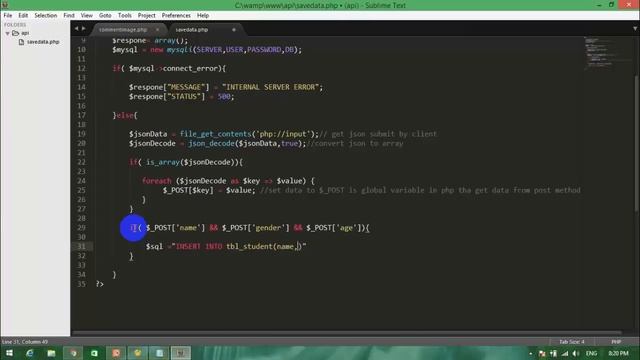Go to previous tab with left arrow
The height and width of the screenshot is (360, 640).
pos(76,29)
